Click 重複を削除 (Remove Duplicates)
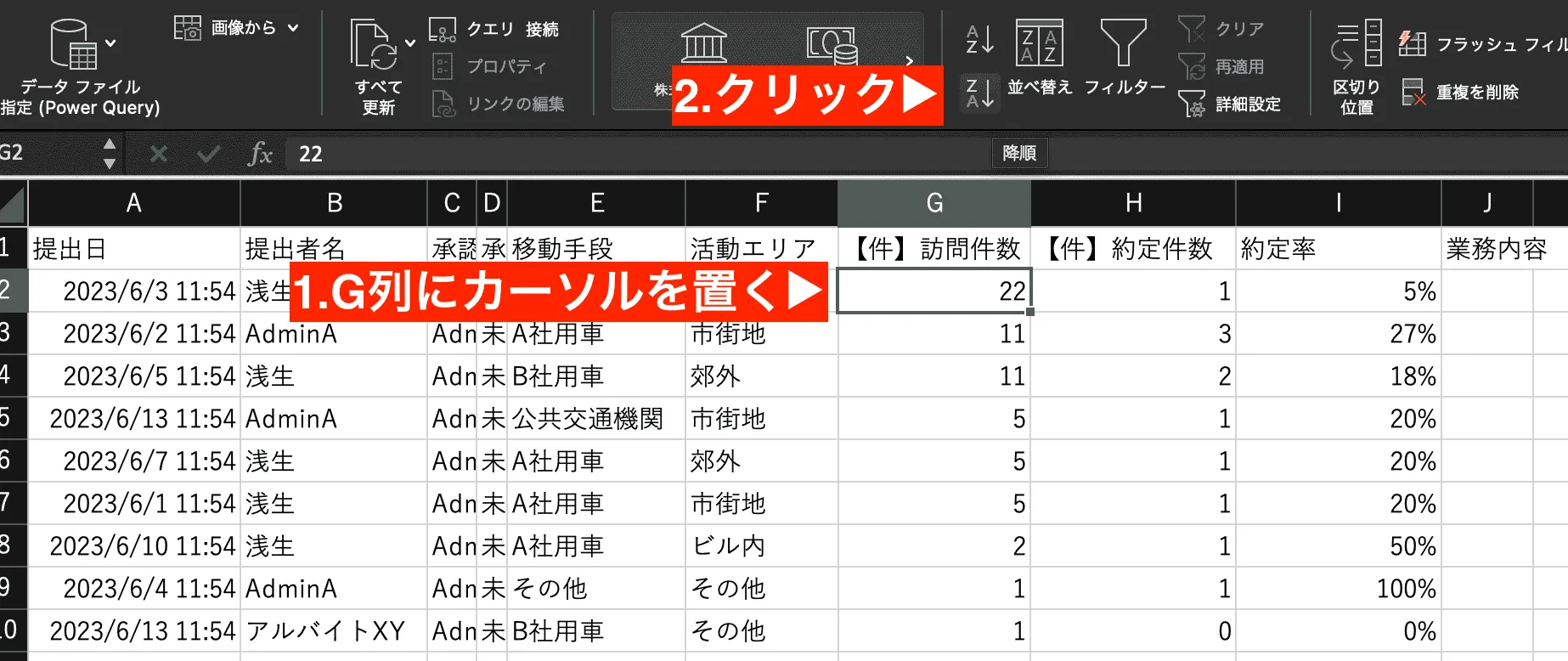The height and width of the screenshot is (661, 1568). coord(1459,92)
